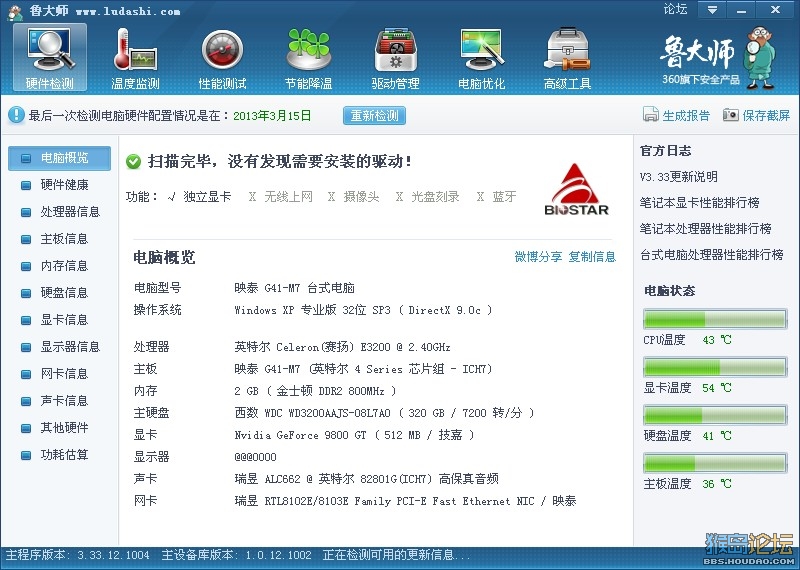Select 主板信息 in the sidebar
This screenshot has width=800, height=570.
click(x=59, y=239)
